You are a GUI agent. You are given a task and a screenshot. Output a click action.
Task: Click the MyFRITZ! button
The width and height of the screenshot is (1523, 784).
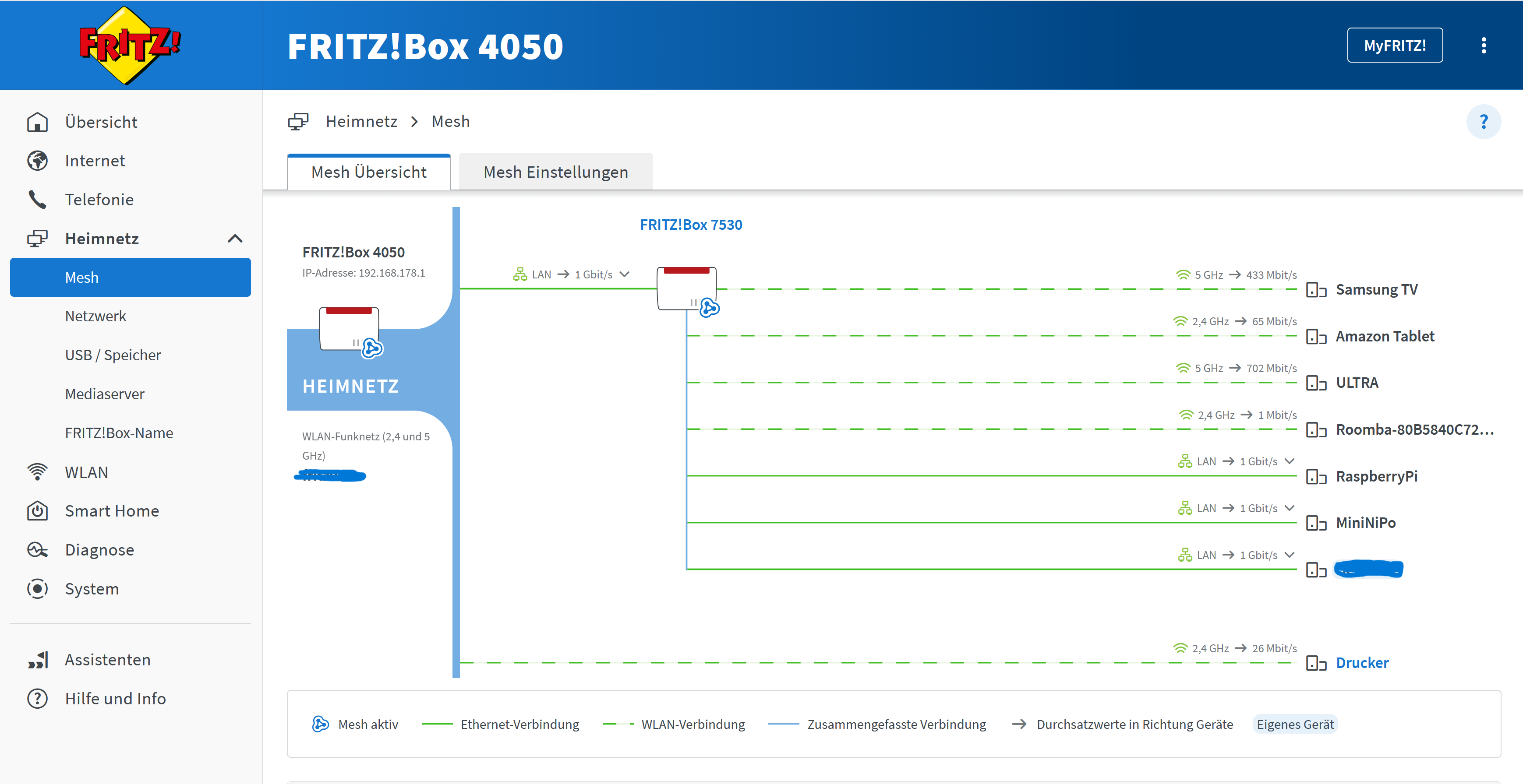point(1394,46)
